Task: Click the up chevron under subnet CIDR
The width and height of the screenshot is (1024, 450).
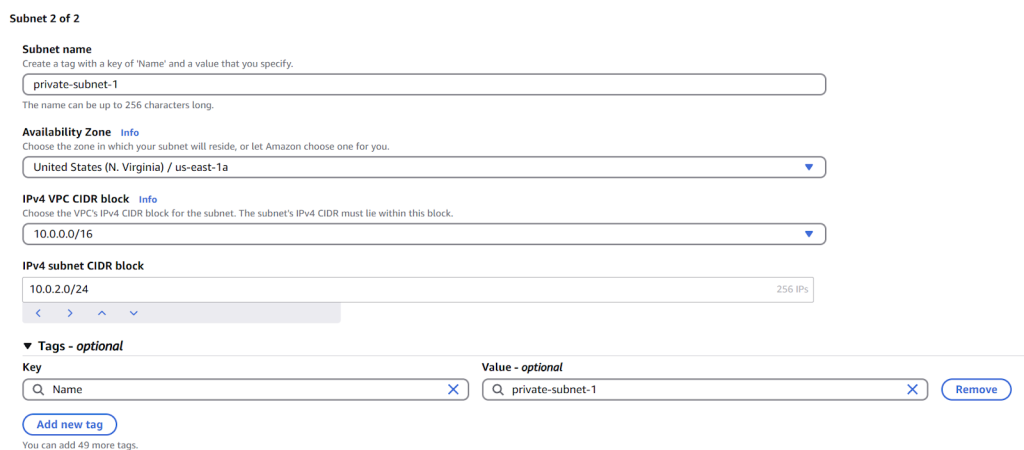Action: pyautogui.click(x=102, y=313)
